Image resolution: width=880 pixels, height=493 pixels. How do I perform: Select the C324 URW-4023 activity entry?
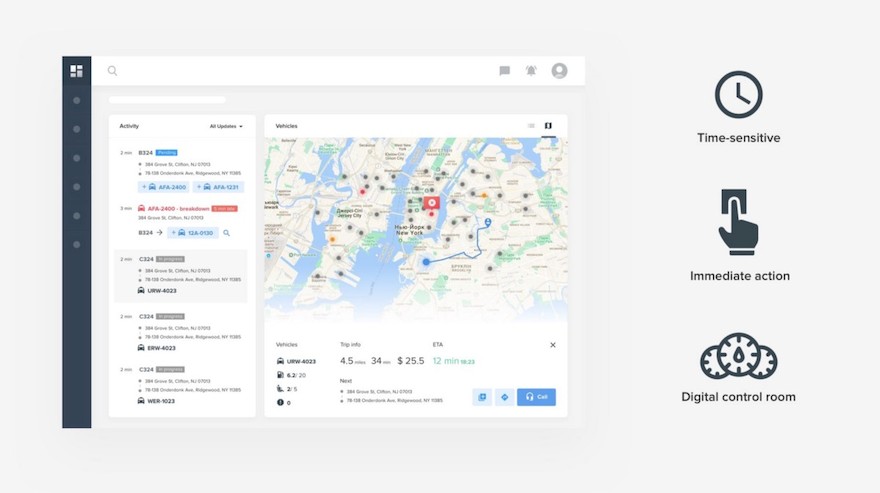[181, 276]
